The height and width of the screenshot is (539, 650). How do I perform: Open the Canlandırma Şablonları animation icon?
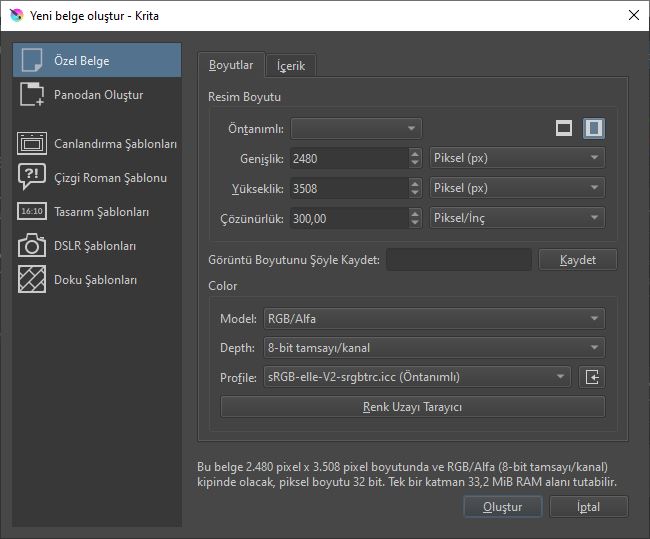[32, 143]
